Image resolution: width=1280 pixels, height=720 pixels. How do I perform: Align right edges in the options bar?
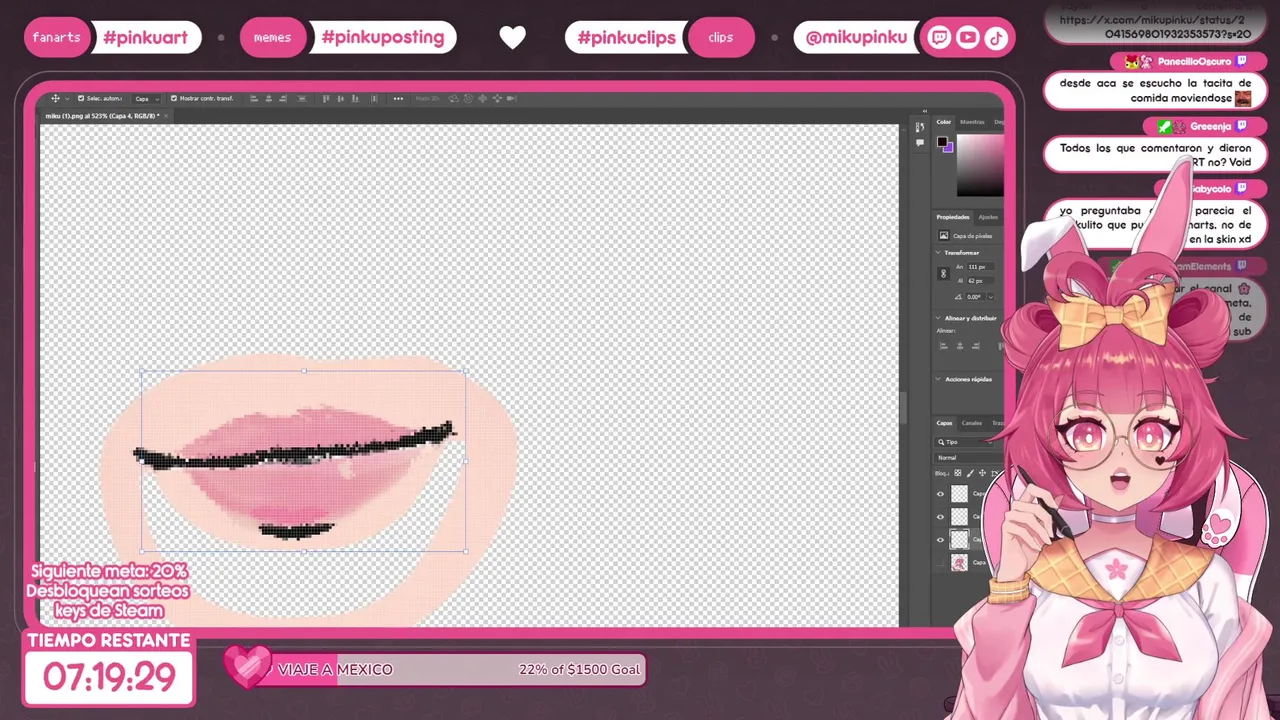click(283, 98)
